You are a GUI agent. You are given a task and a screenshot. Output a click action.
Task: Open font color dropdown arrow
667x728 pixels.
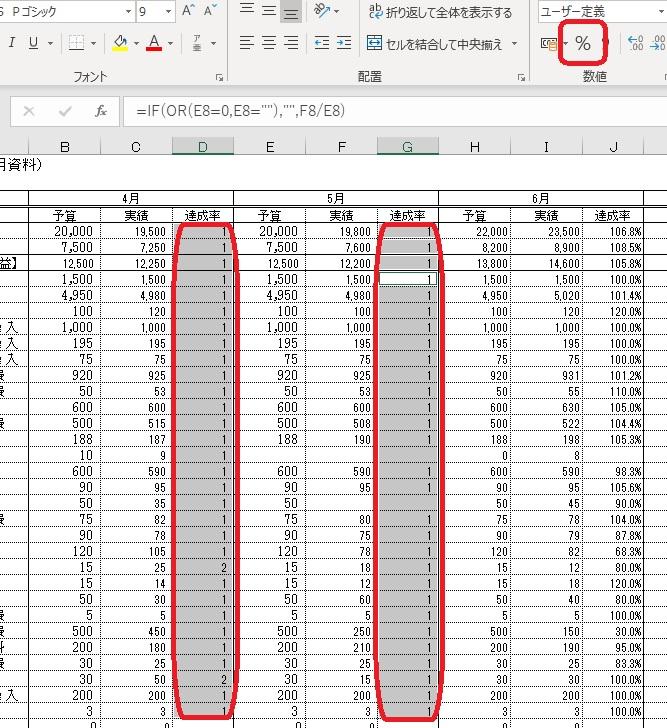click(170, 44)
